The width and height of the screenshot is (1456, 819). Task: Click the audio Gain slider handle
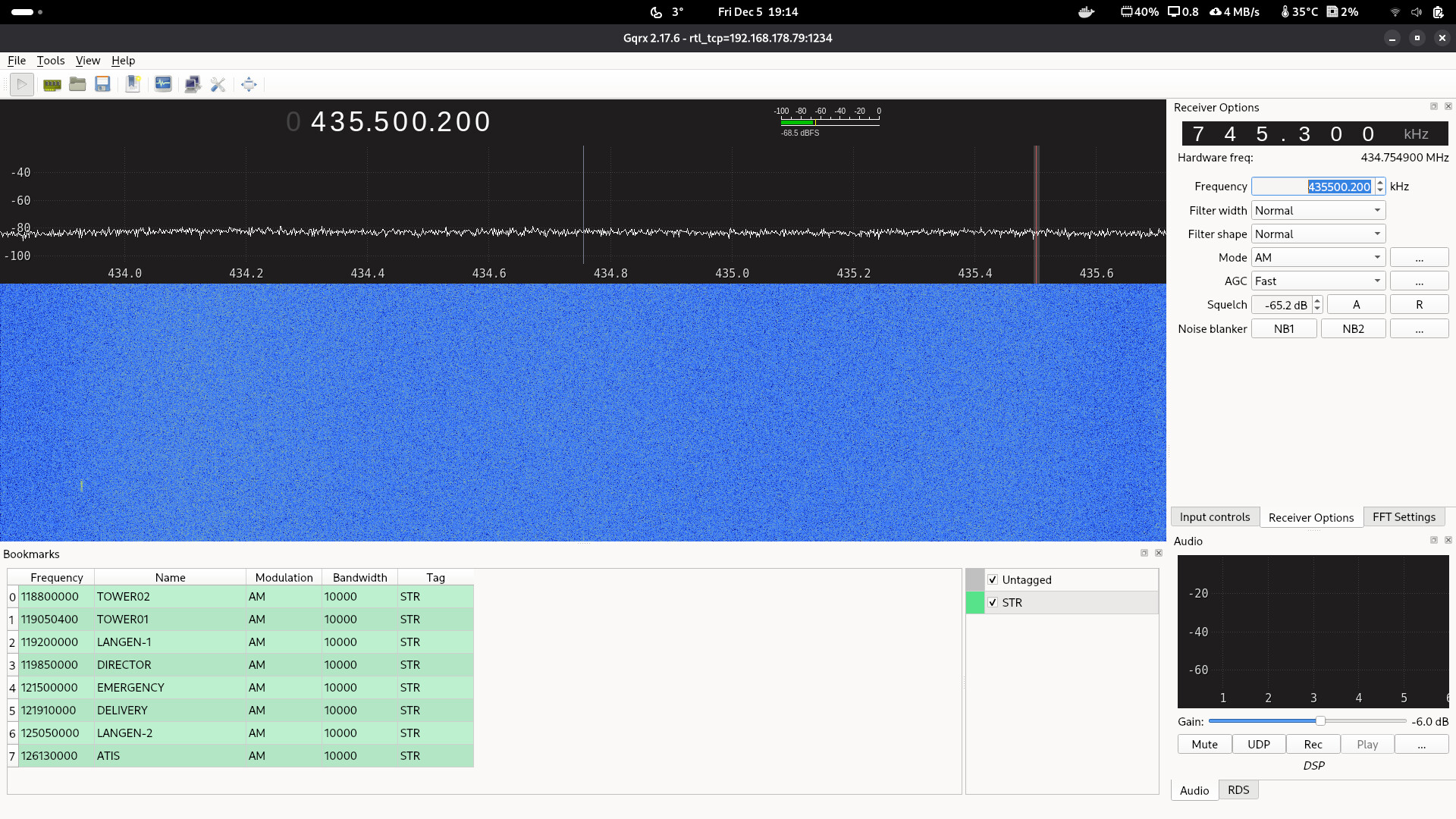[1320, 721]
